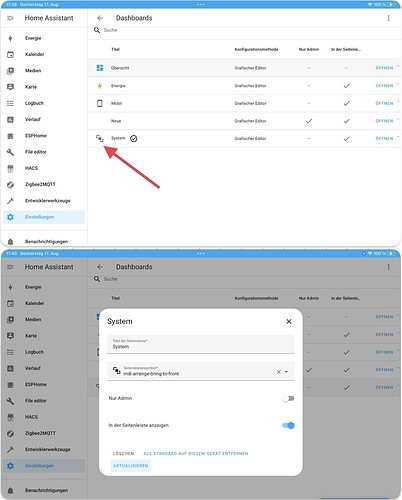The image size is (402, 500).
Task: Click the LÖSCHEN button
Action: pyautogui.click(x=123, y=454)
